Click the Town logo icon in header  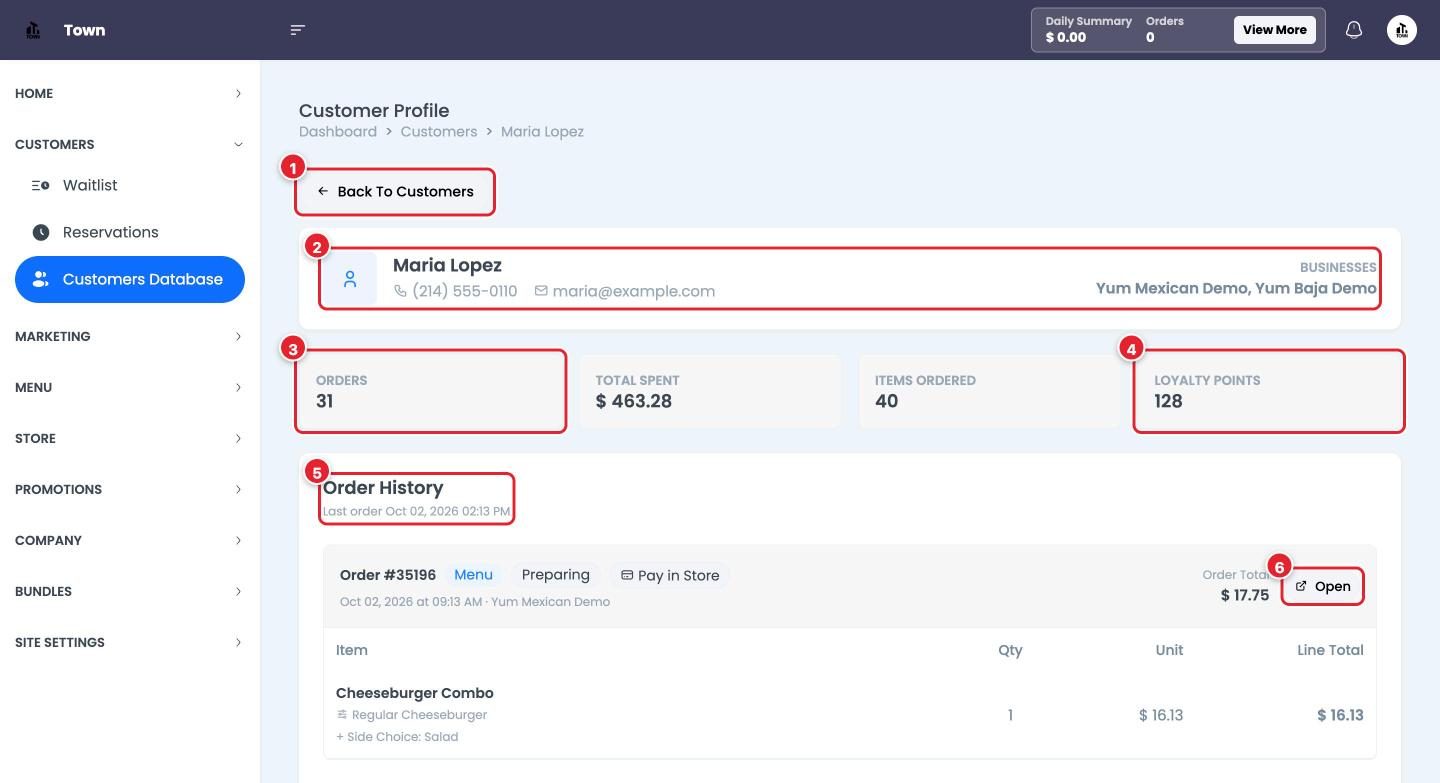click(x=33, y=30)
